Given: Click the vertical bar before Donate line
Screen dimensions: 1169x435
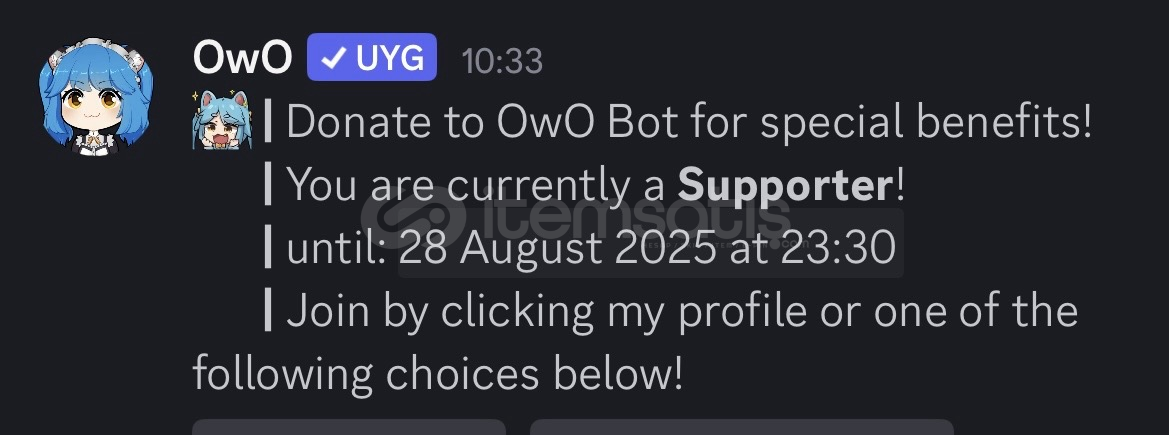Looking at the screenshot, I should point(268,122).
